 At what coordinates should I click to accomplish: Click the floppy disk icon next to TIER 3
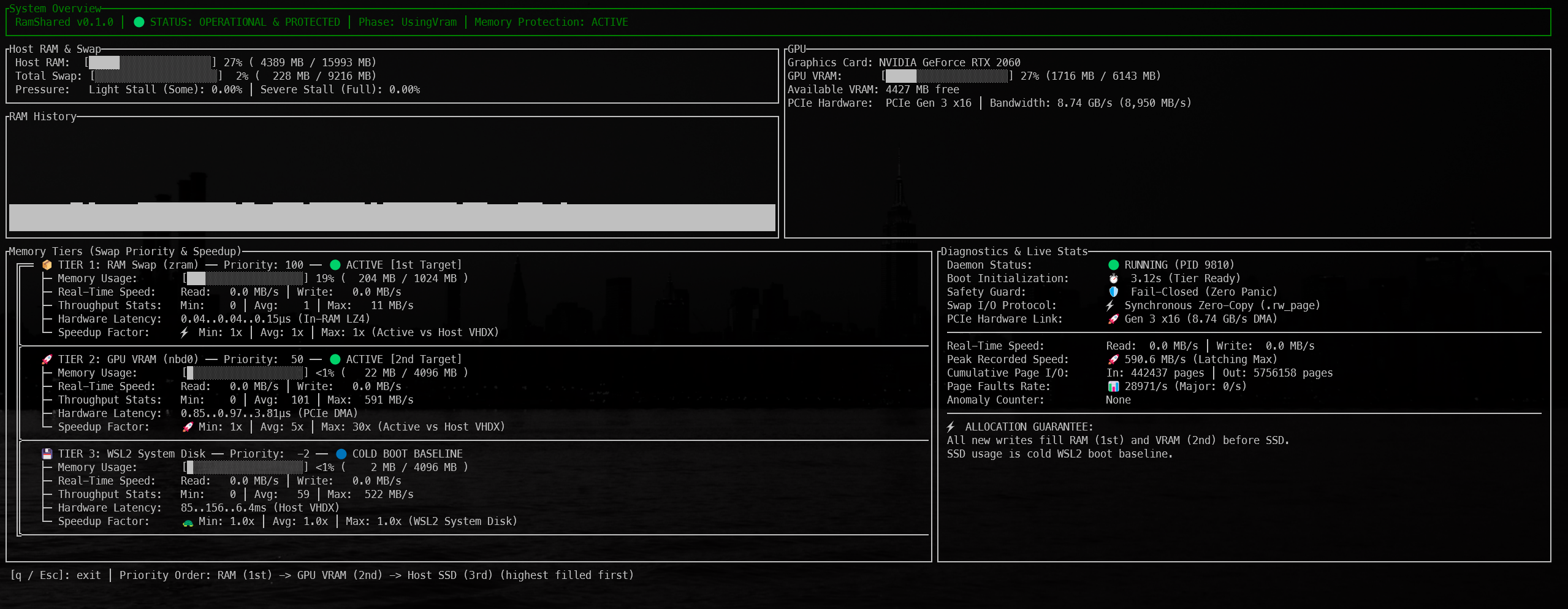[x=47, y=454]
